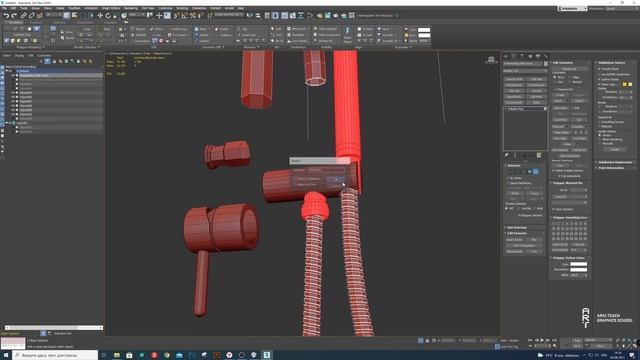Screen dimensions: 640x360
Task: Select the Edge constraint radio button
Action: click(x=570, y=77)
